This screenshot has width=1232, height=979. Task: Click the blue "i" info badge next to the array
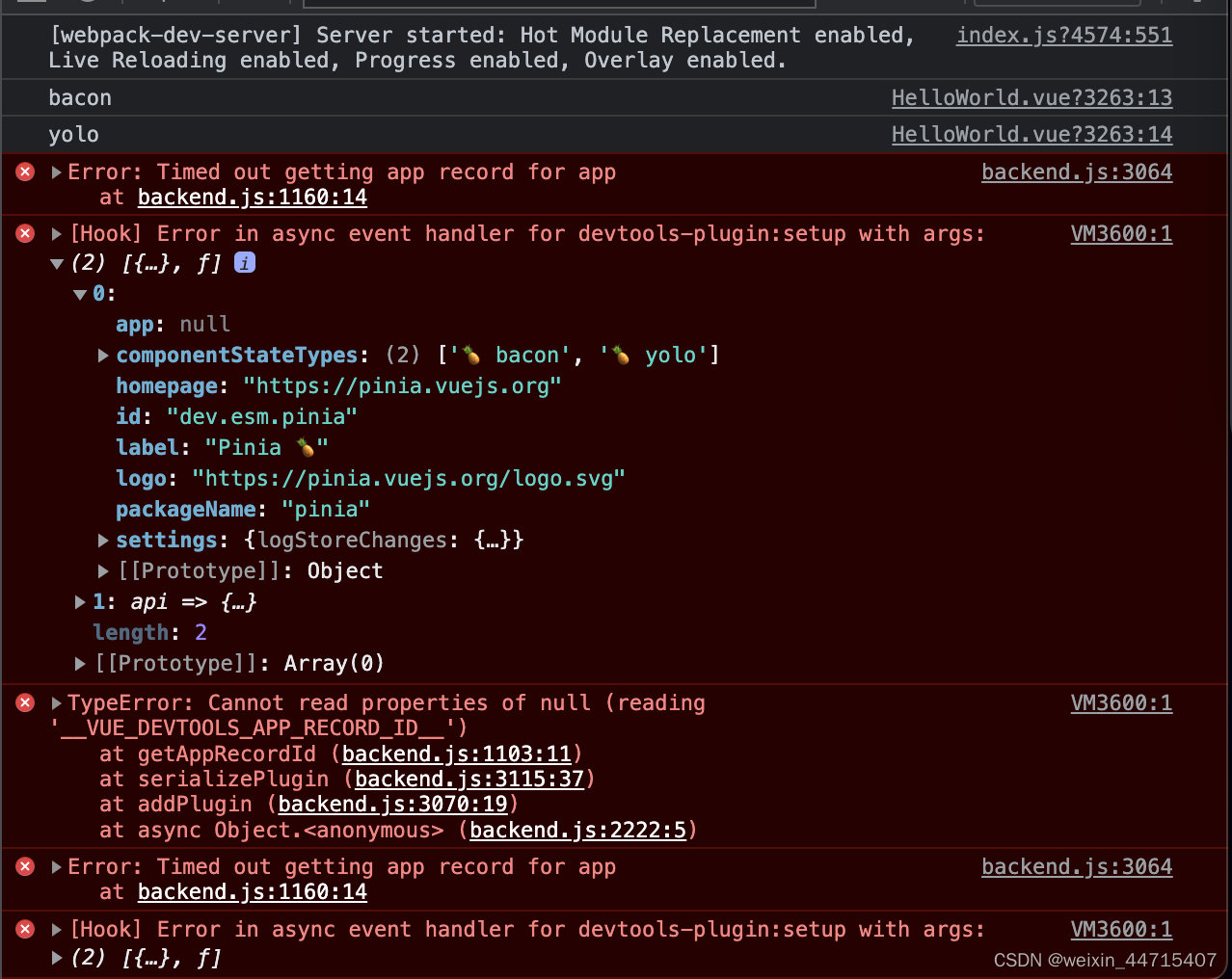click(x=244, y=262)
